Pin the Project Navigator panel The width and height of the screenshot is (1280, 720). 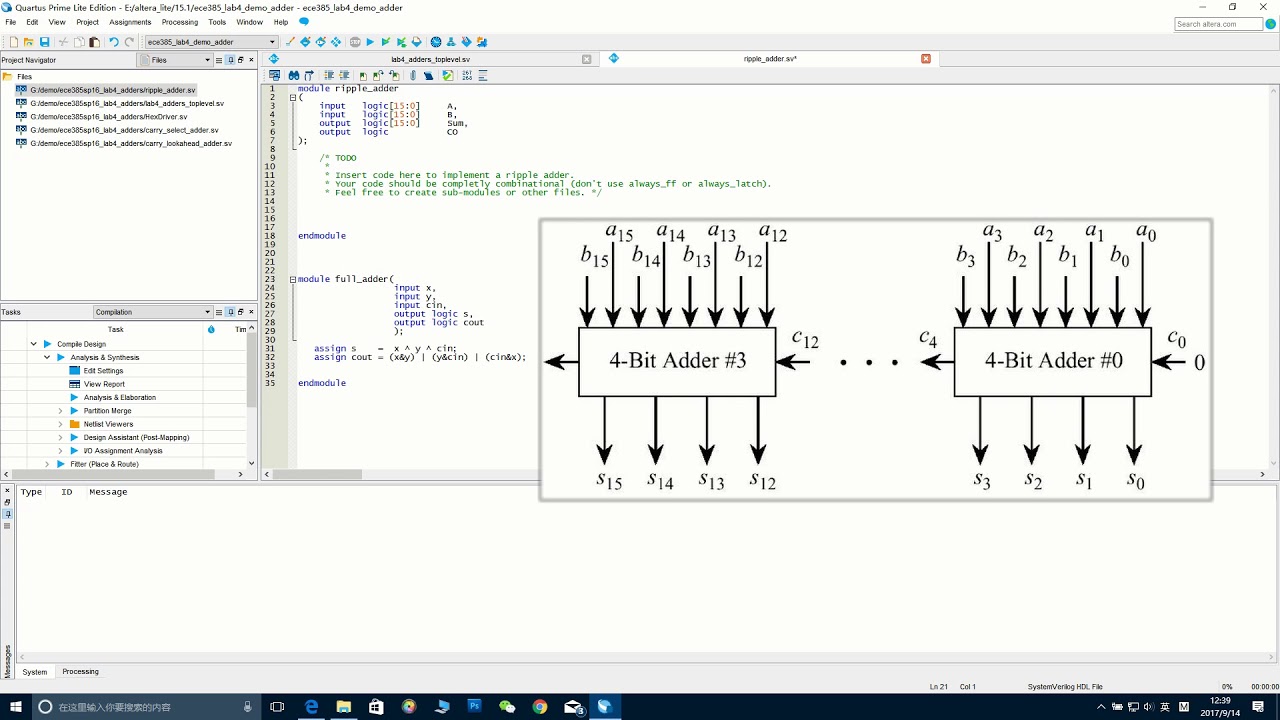[230, 60]
